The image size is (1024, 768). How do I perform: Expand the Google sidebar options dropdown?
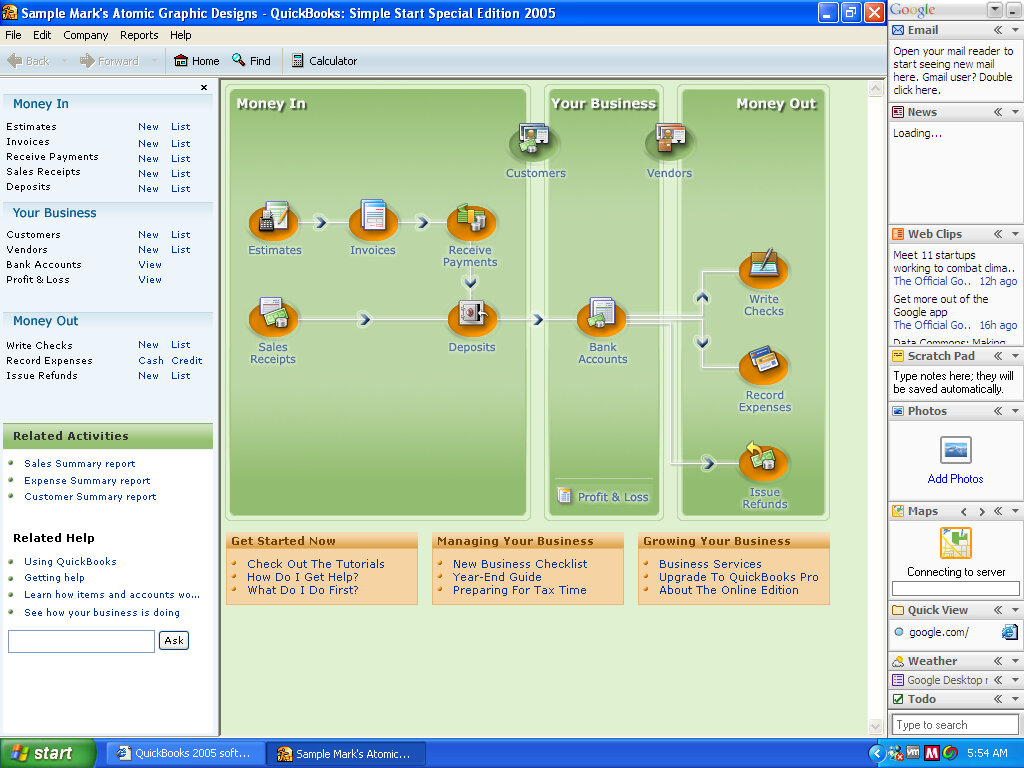tap(994, 10)
